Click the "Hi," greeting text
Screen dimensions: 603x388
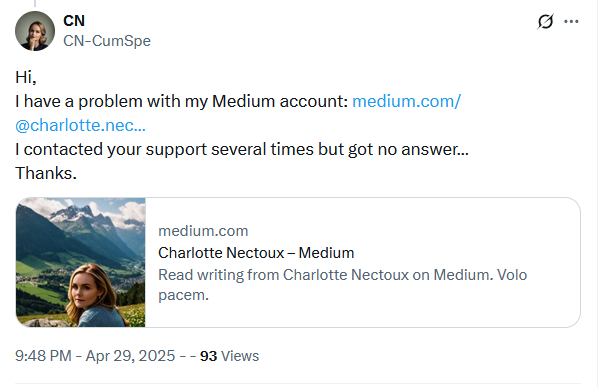[x=26, y=77]
